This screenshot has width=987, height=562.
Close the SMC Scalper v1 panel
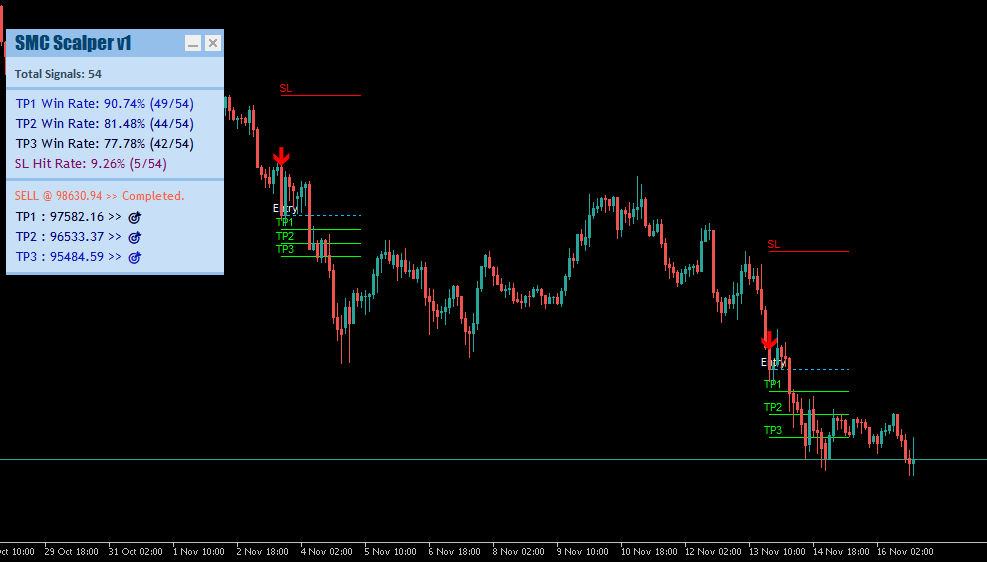tap(213, 43)
